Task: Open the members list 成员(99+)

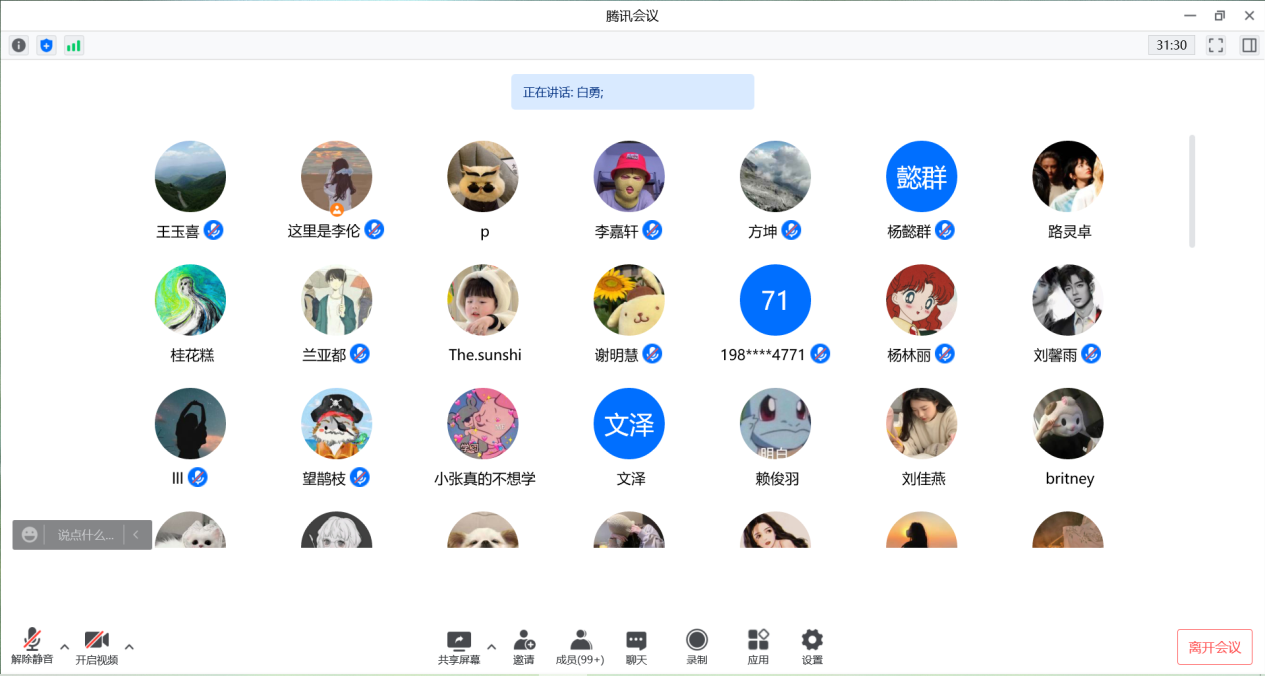Action: pyautogui.click(x=580, y=646)
